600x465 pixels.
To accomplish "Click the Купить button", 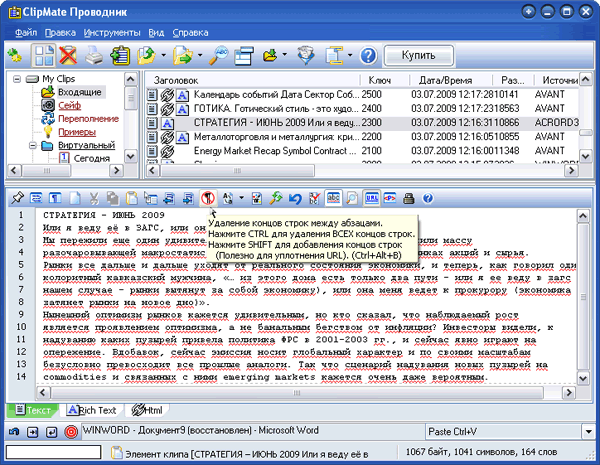I will click(x=419, y=55).
